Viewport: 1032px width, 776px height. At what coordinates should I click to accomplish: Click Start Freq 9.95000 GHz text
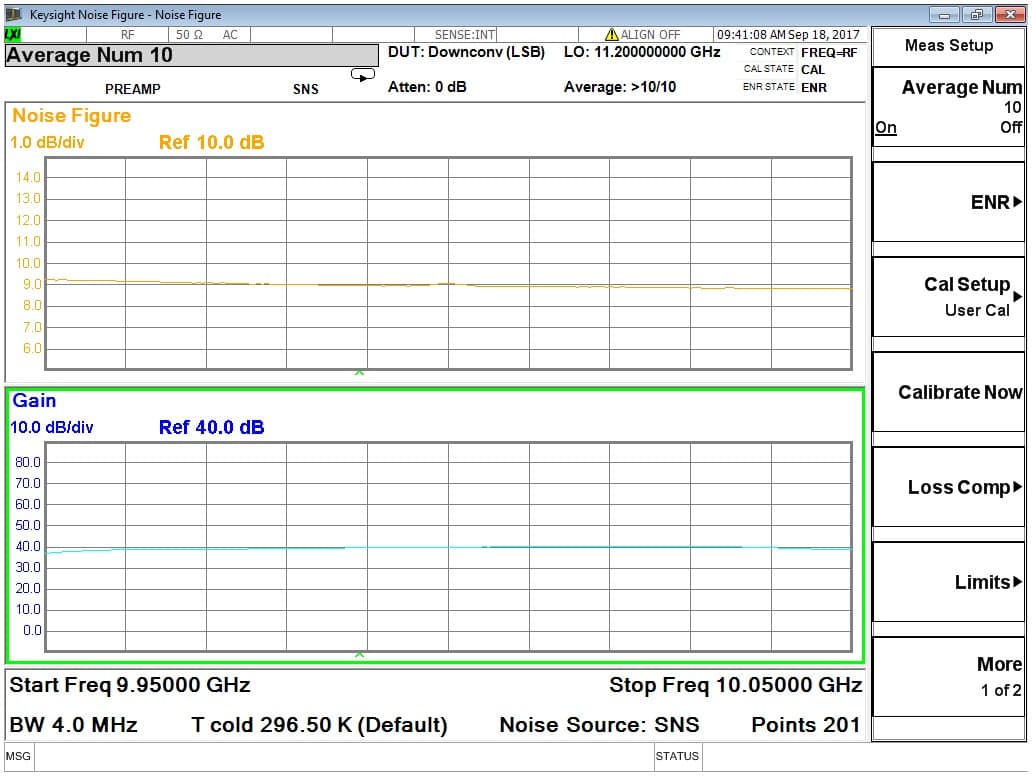point(130,685)
